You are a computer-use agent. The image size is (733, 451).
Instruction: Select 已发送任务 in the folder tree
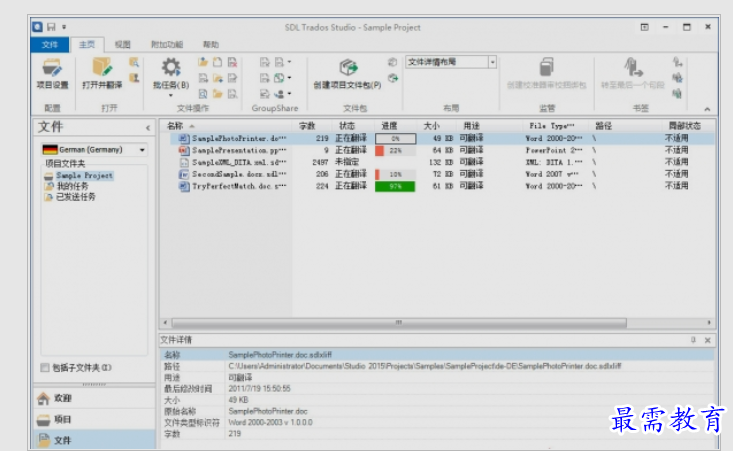click(76, 197)
